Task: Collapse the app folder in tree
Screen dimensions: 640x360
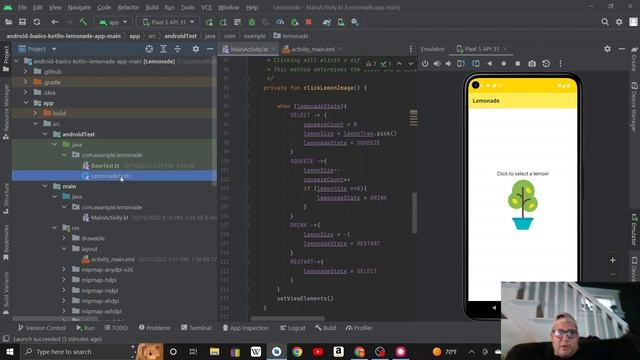Action: coord(26,103)
